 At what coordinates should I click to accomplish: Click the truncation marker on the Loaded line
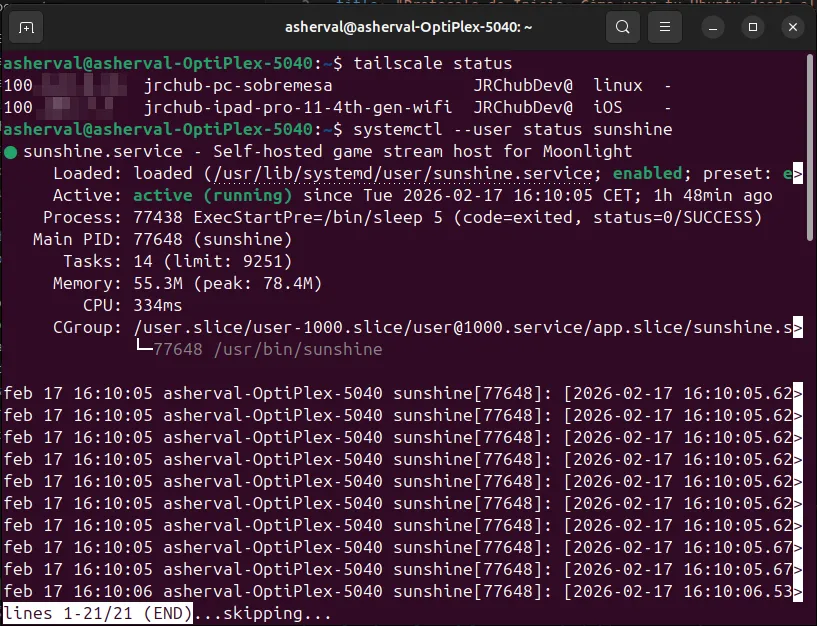point(798,174)
